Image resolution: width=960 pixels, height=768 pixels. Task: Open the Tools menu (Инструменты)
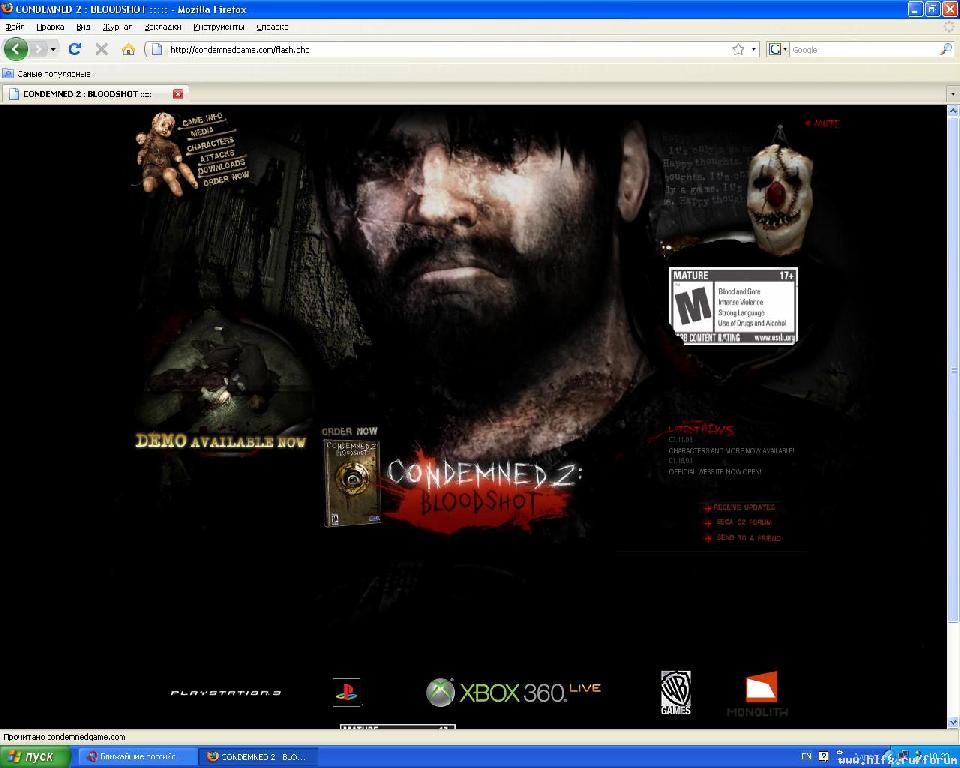pos(219,27)
